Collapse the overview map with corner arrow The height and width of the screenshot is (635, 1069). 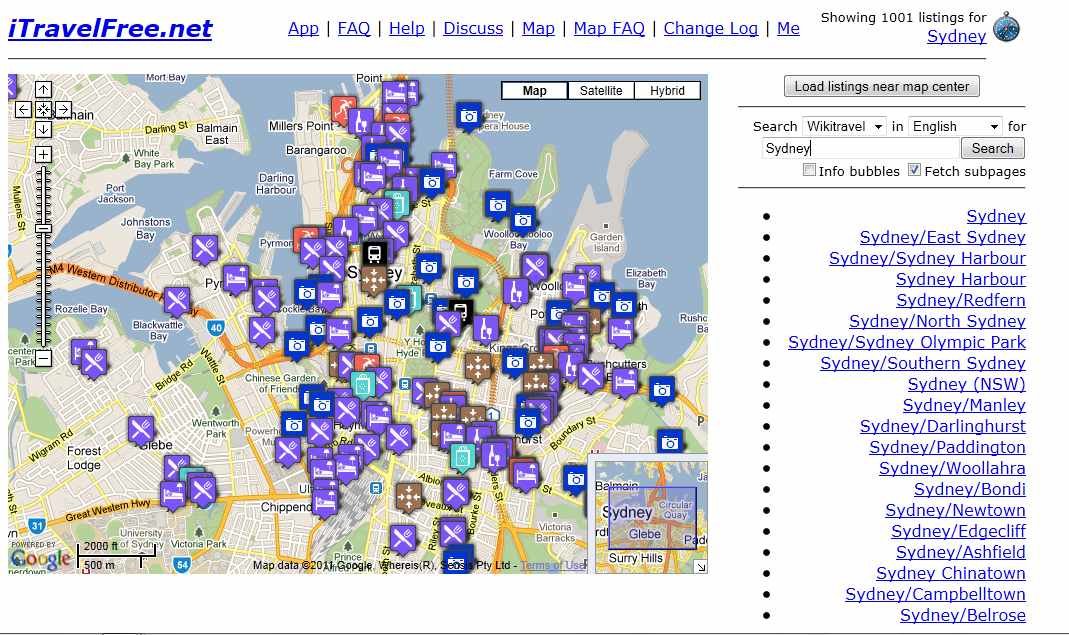pos(700,566)
